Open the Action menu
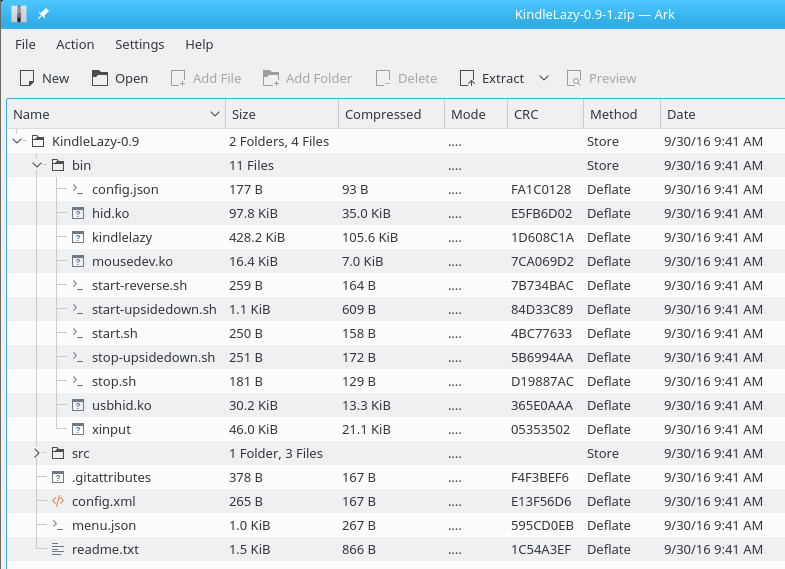 click(x=75, y=45)
